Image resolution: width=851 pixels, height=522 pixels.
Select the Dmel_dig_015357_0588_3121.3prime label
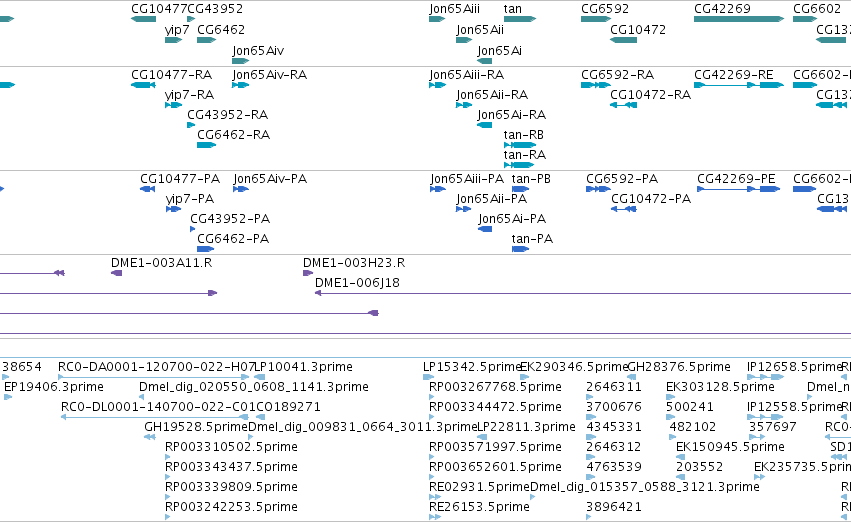tap(644, 487)
